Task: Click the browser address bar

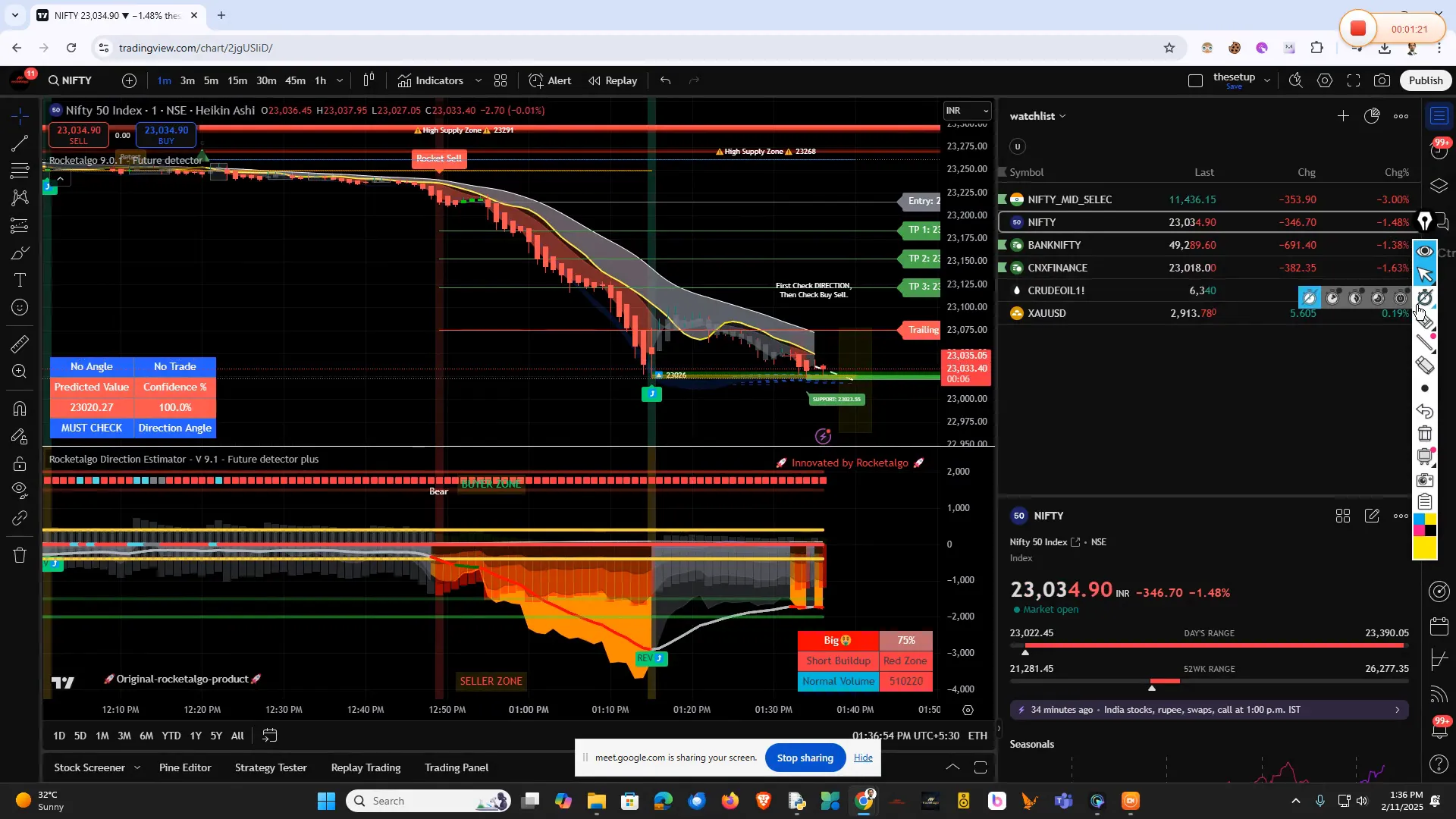Action: 303,47
